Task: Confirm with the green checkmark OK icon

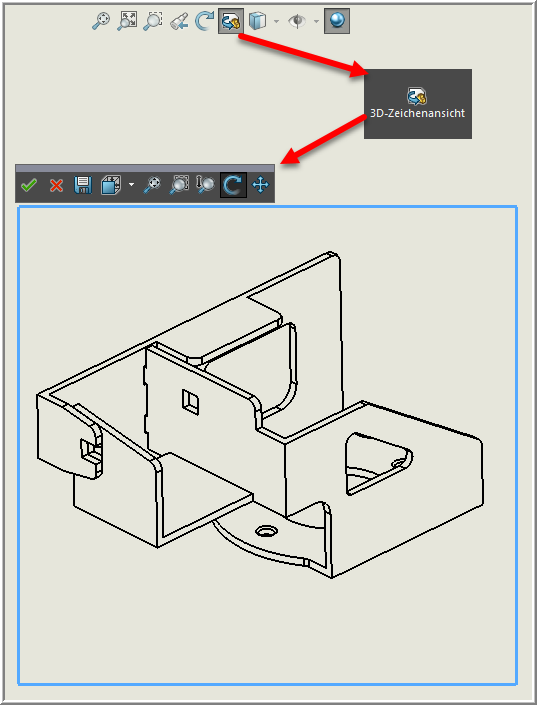Action: point(29,185)
